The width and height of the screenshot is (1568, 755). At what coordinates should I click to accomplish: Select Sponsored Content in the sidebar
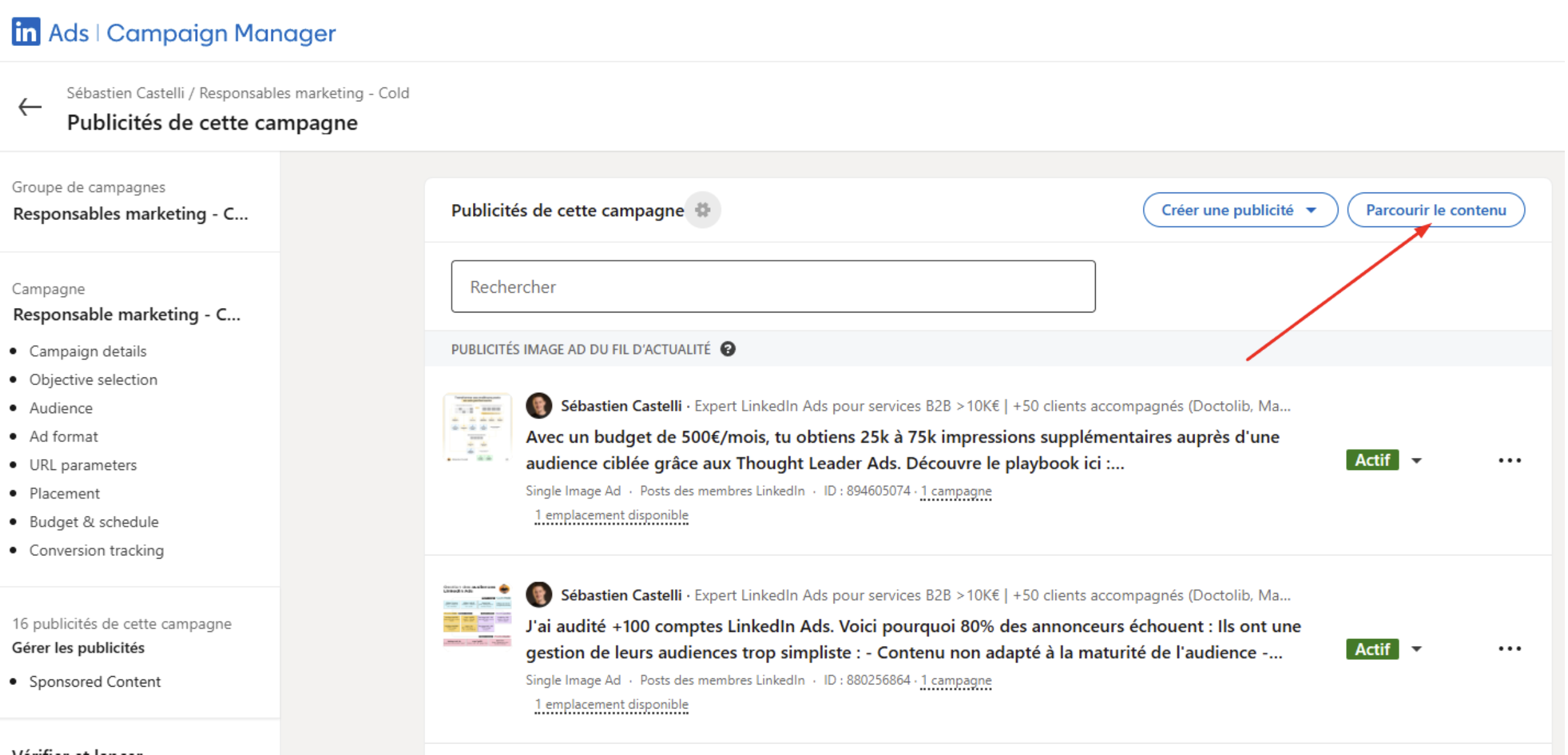tap(95, 682)
